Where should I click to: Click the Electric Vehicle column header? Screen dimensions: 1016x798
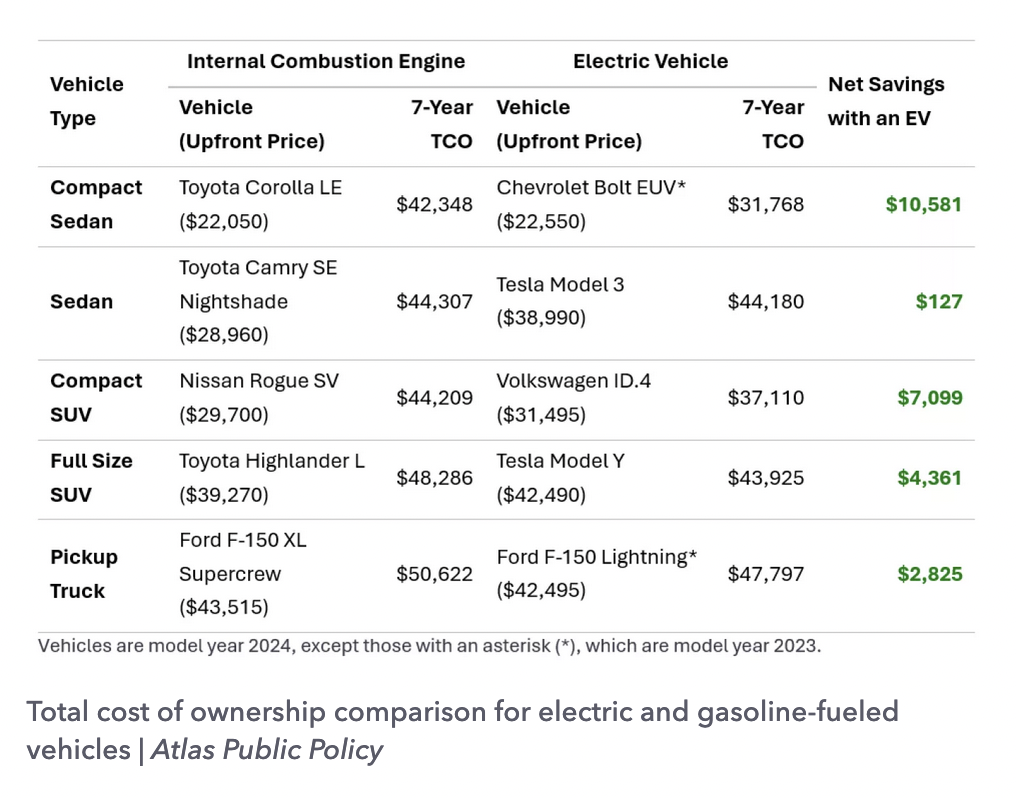(x=650, y=61)
